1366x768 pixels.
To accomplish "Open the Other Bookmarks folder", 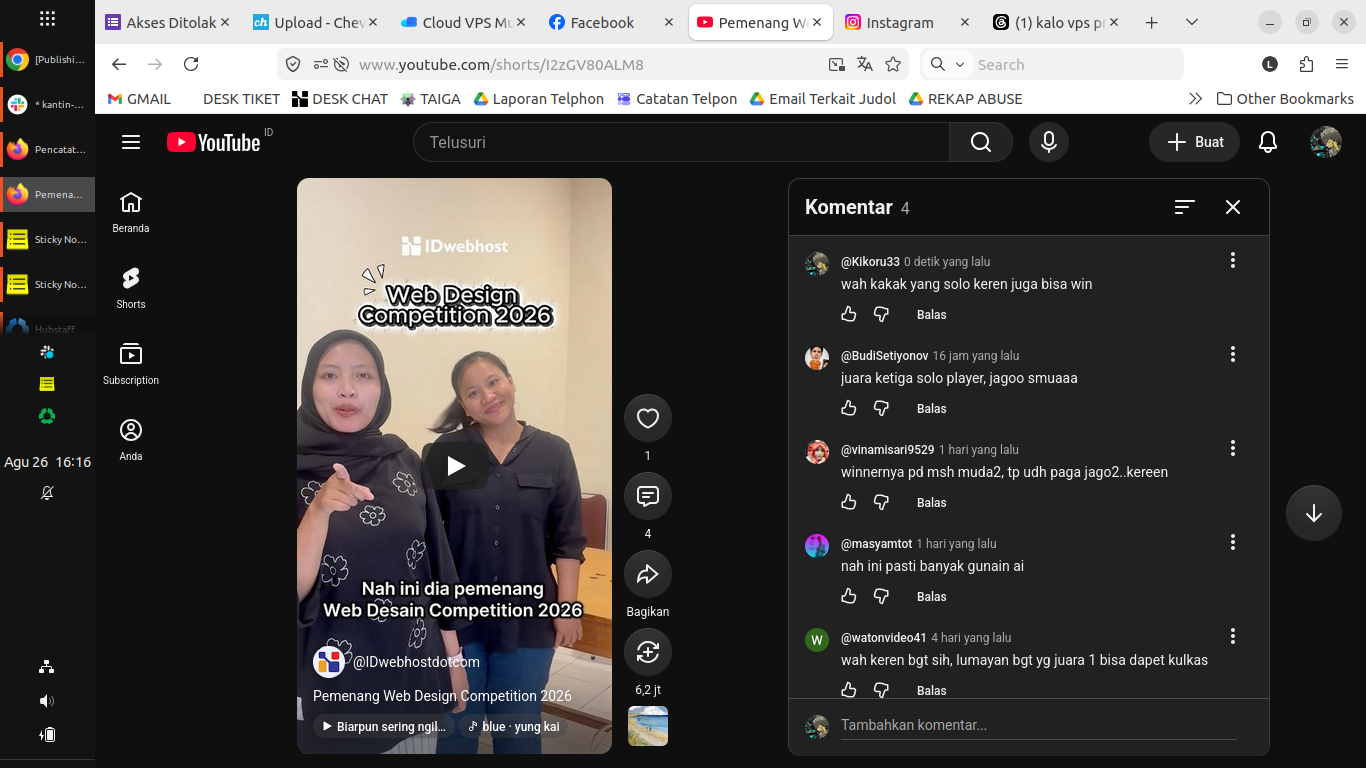I will [1285, 99].
